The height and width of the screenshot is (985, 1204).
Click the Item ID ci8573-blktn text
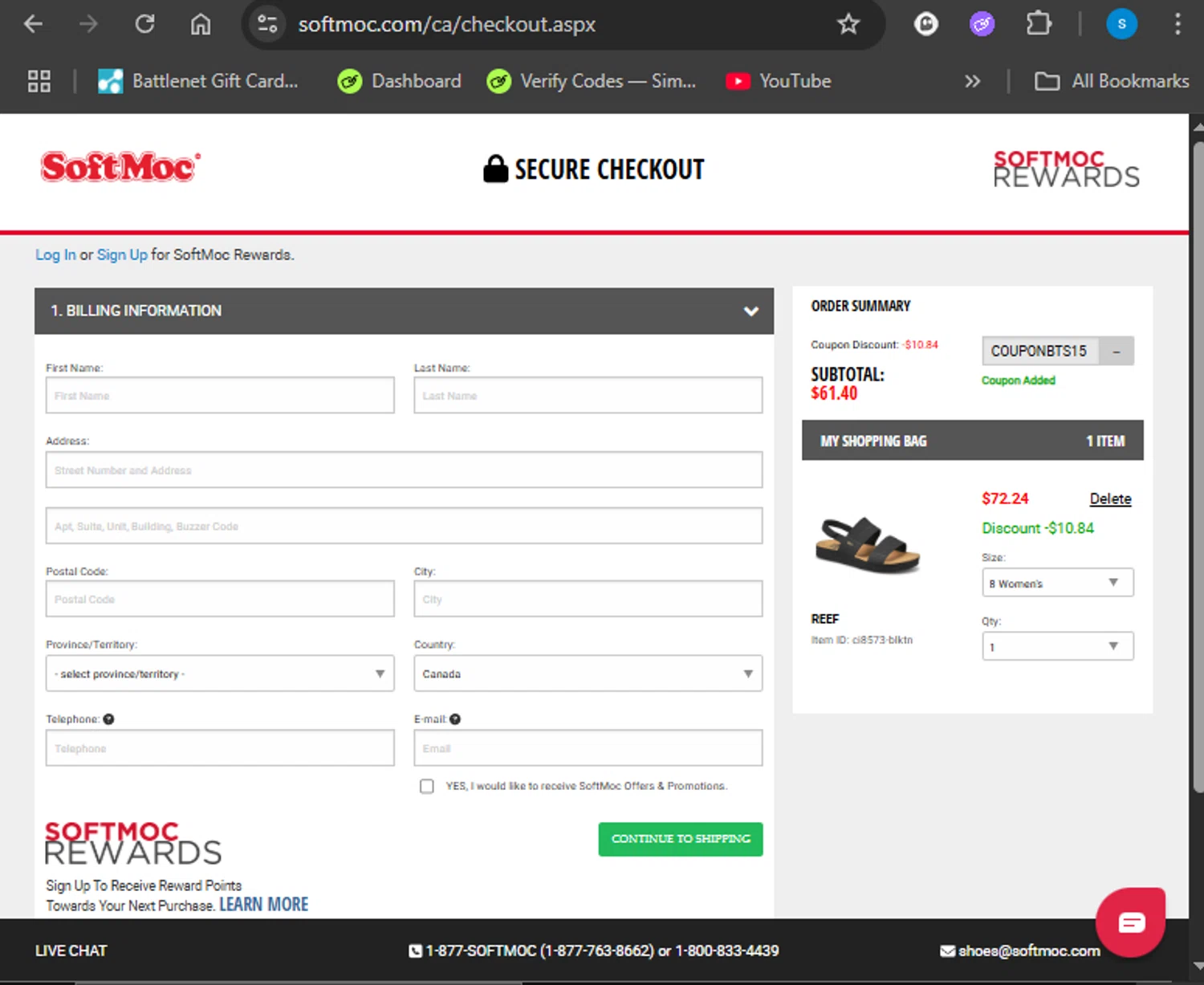coord(861,640)
